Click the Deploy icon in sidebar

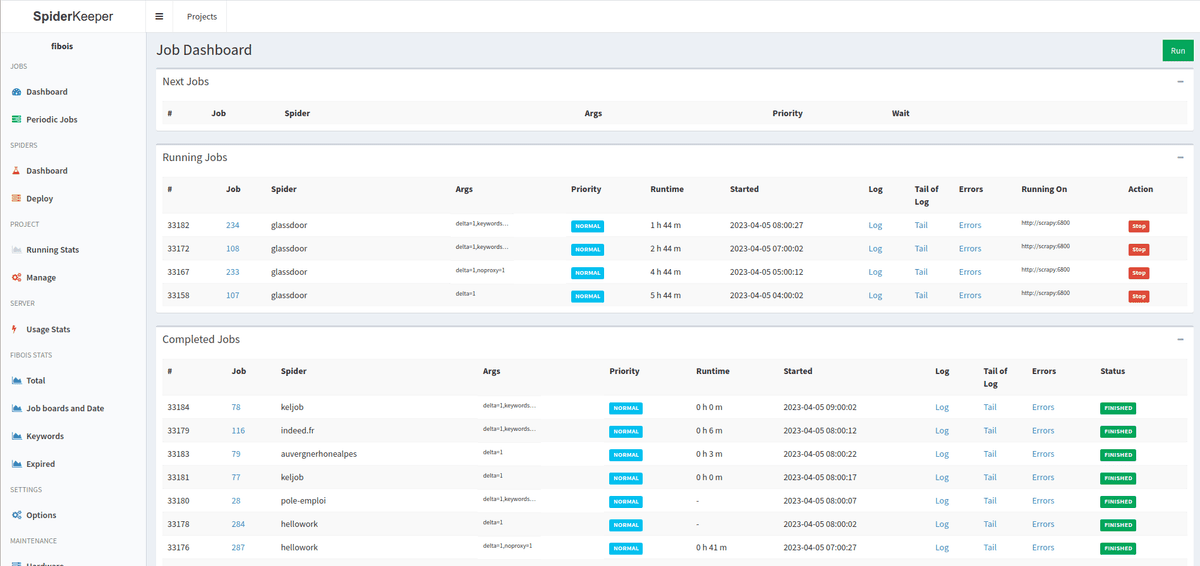tap(17, 199)
